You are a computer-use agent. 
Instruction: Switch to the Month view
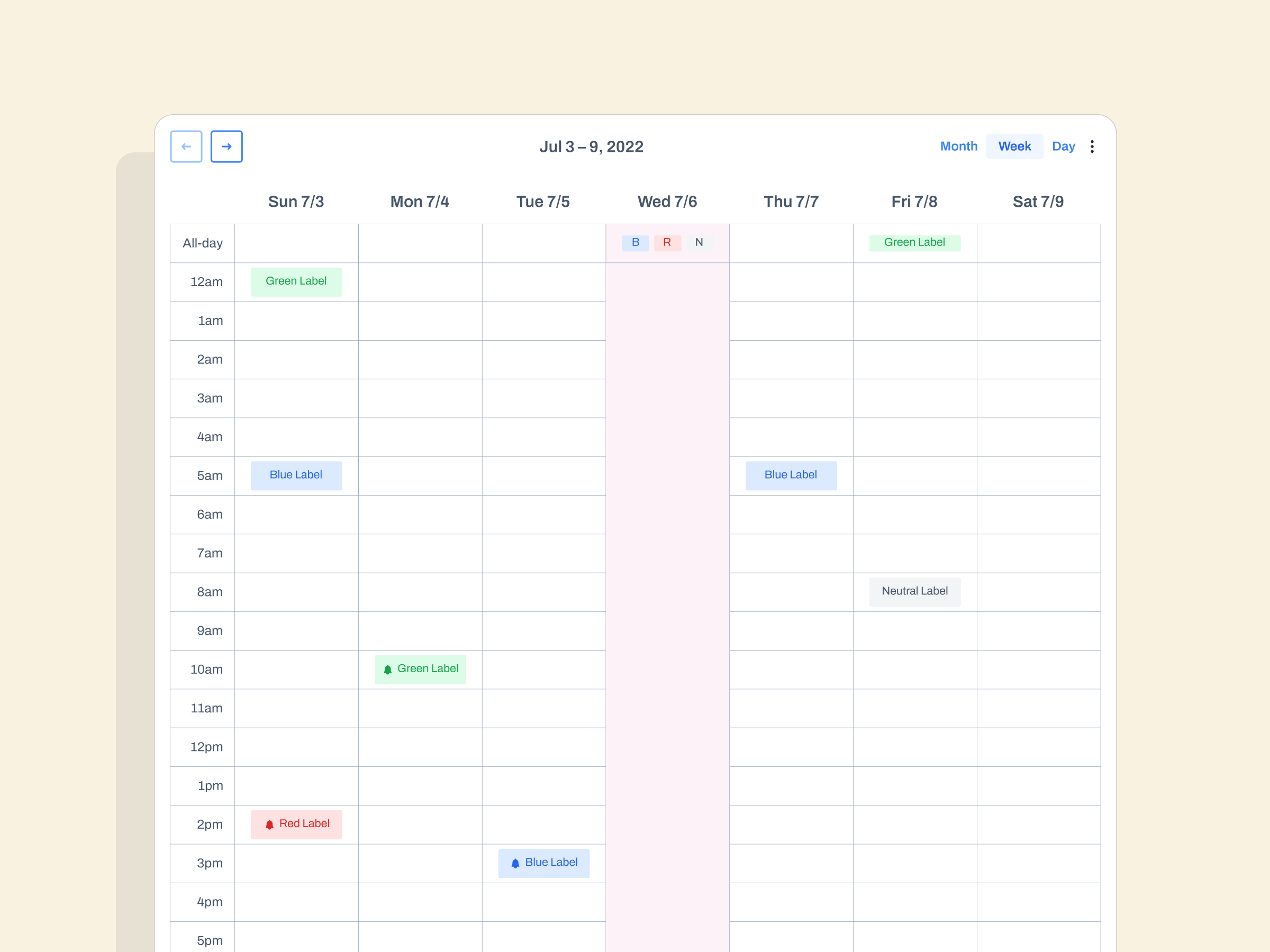coord(959,147)
